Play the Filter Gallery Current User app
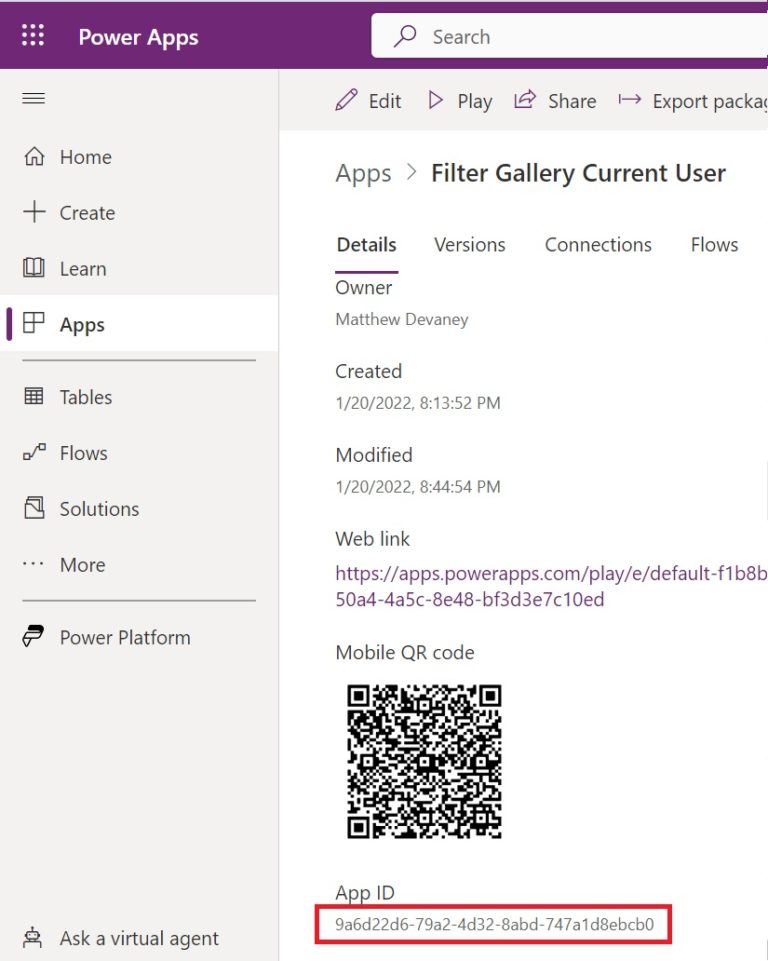This screenshot has width=768, height=961. (459, 100)
